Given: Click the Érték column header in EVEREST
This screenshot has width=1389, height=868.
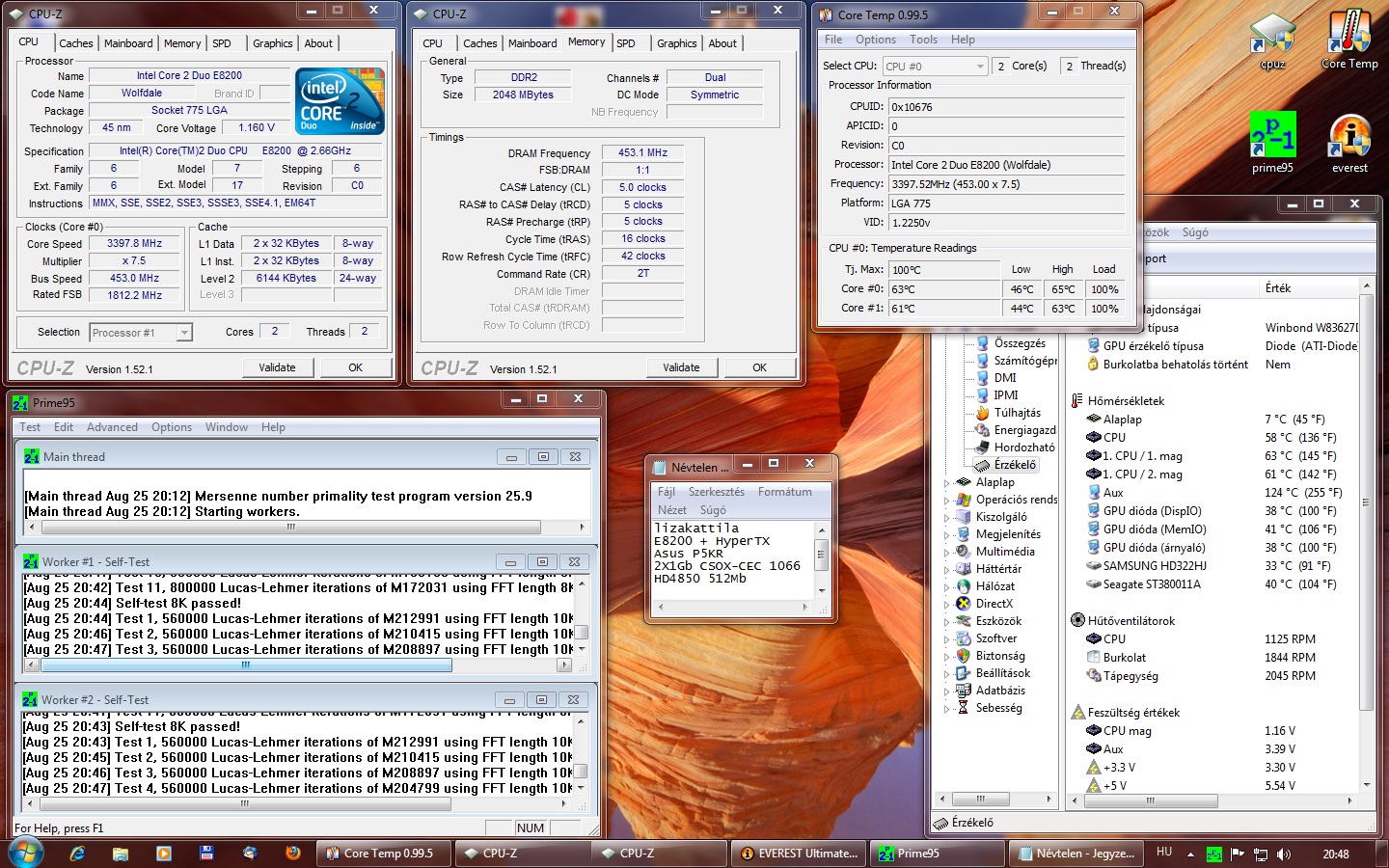Looking at the screenshot, I should pos(1309,288).
